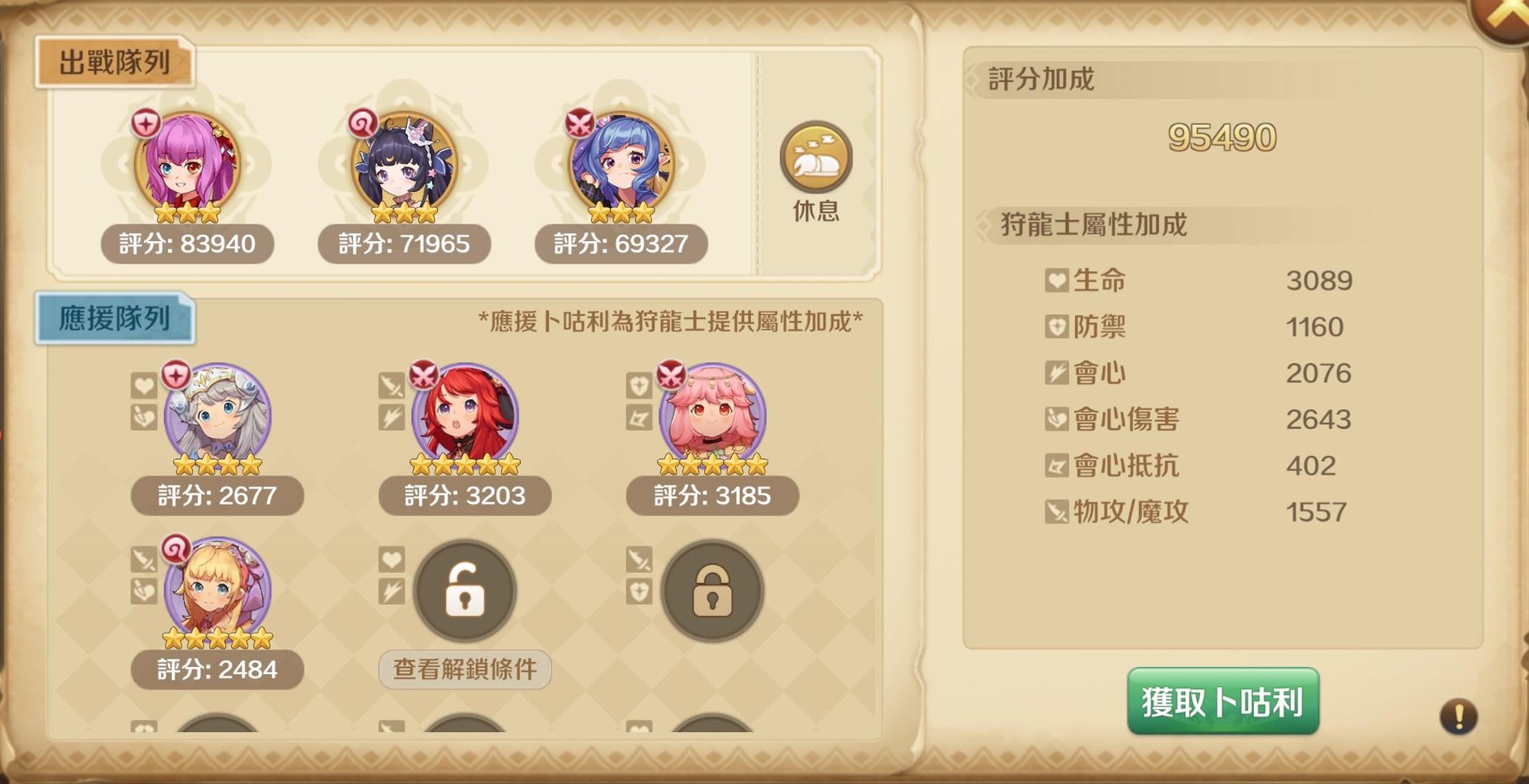Viewport: 1529px width, 784px height.
Task: Open the exclamation info icon
Action: 1458,717
